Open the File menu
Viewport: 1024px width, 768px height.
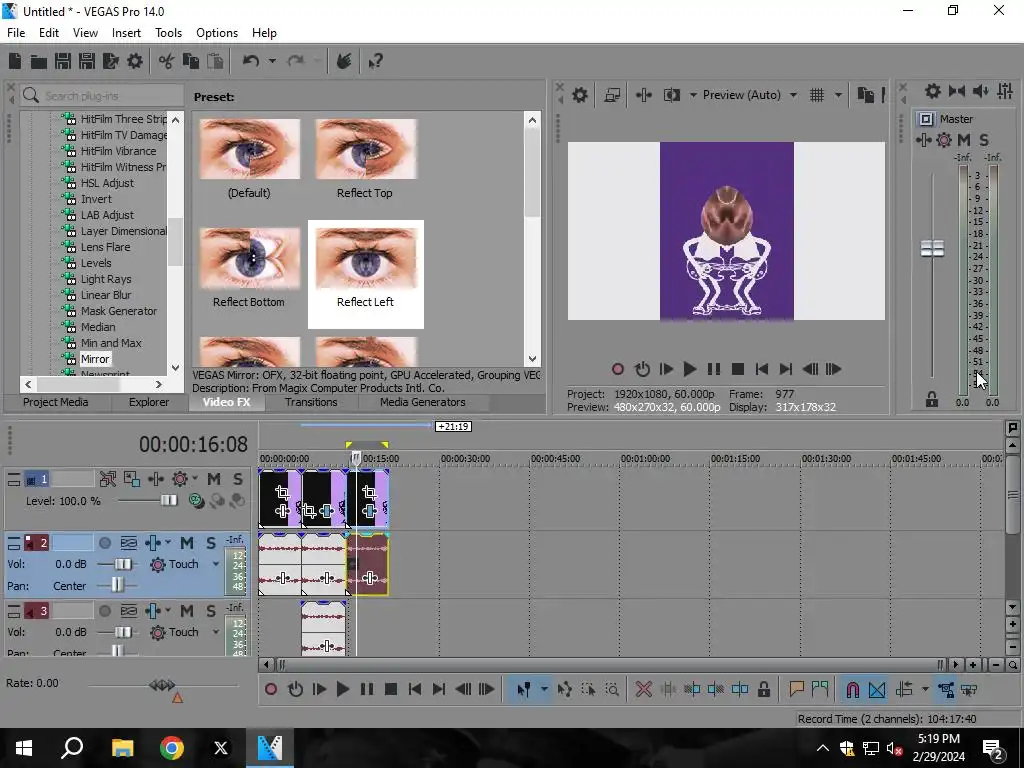pyautogui.click(x=16, y=33)
